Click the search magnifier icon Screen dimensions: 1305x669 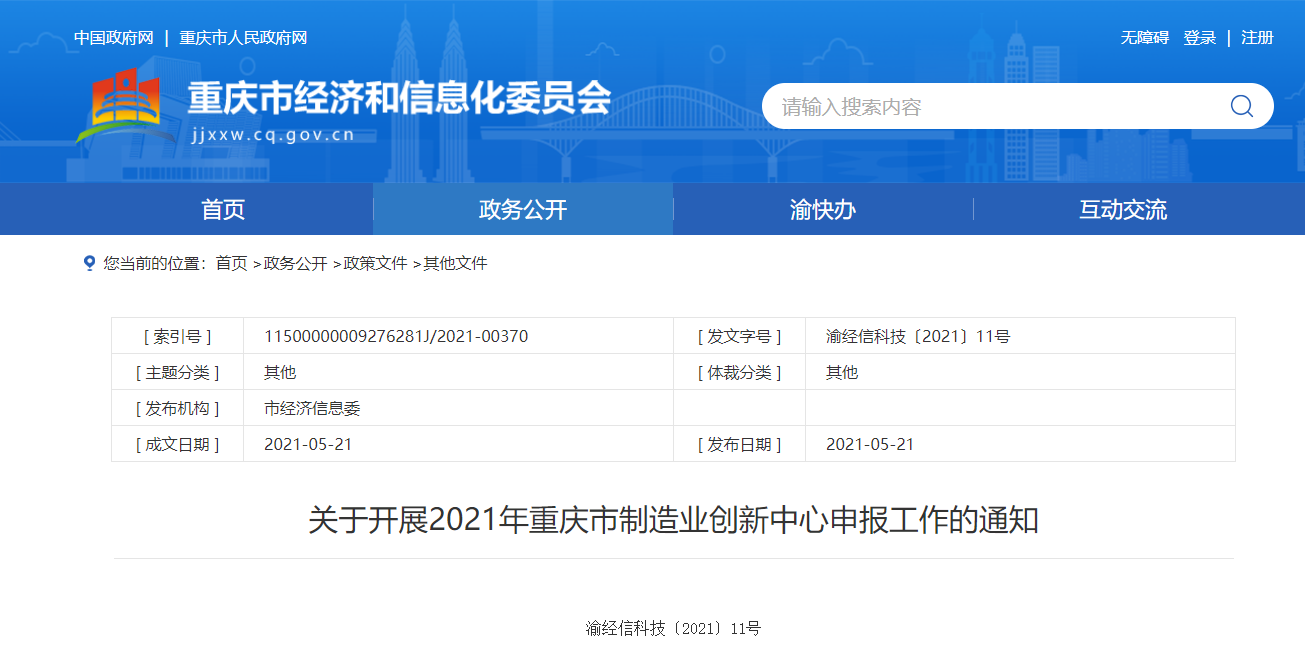(x=1241, y=106)
